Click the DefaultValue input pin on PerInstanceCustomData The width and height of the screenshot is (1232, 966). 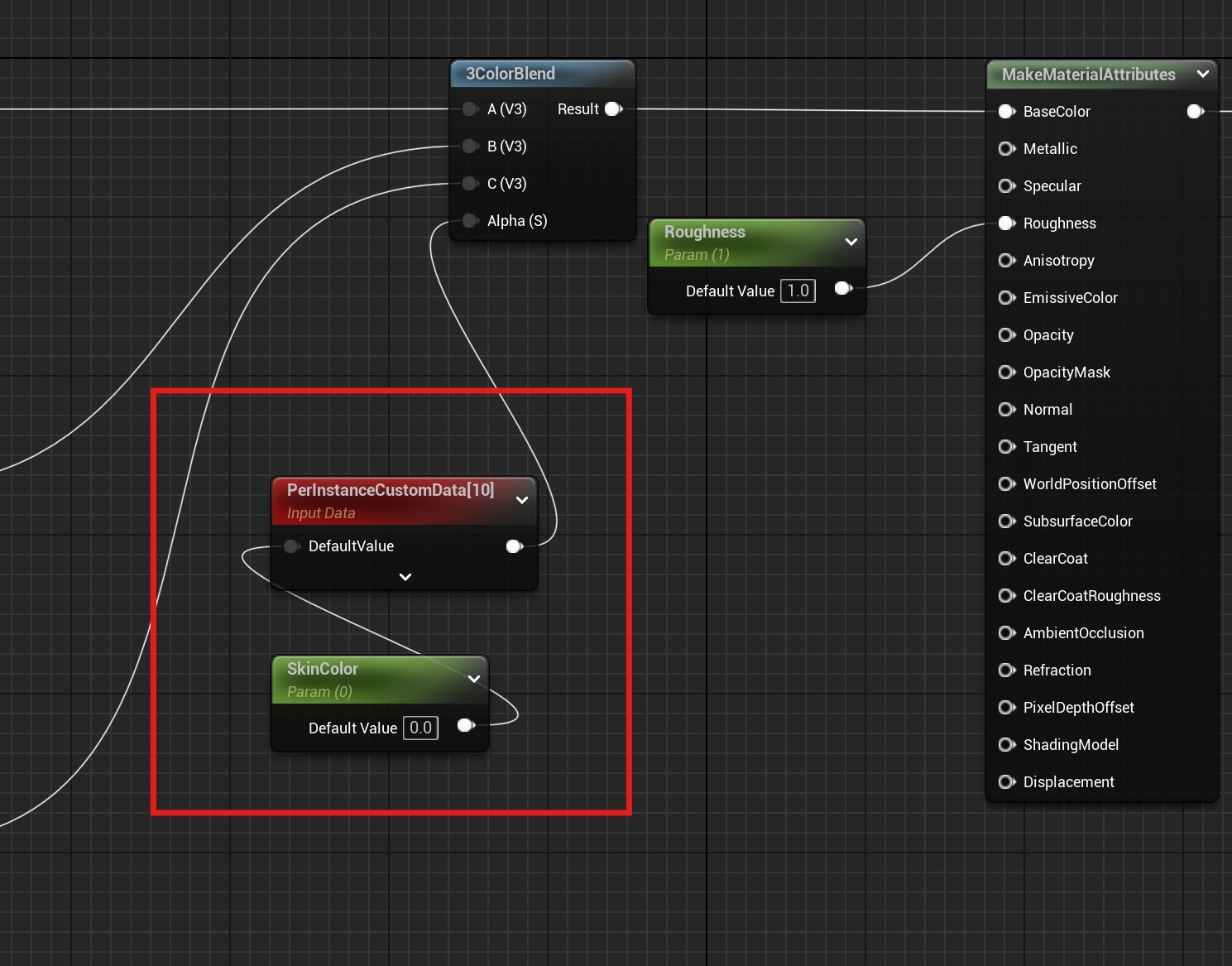(x=291, y=546)
